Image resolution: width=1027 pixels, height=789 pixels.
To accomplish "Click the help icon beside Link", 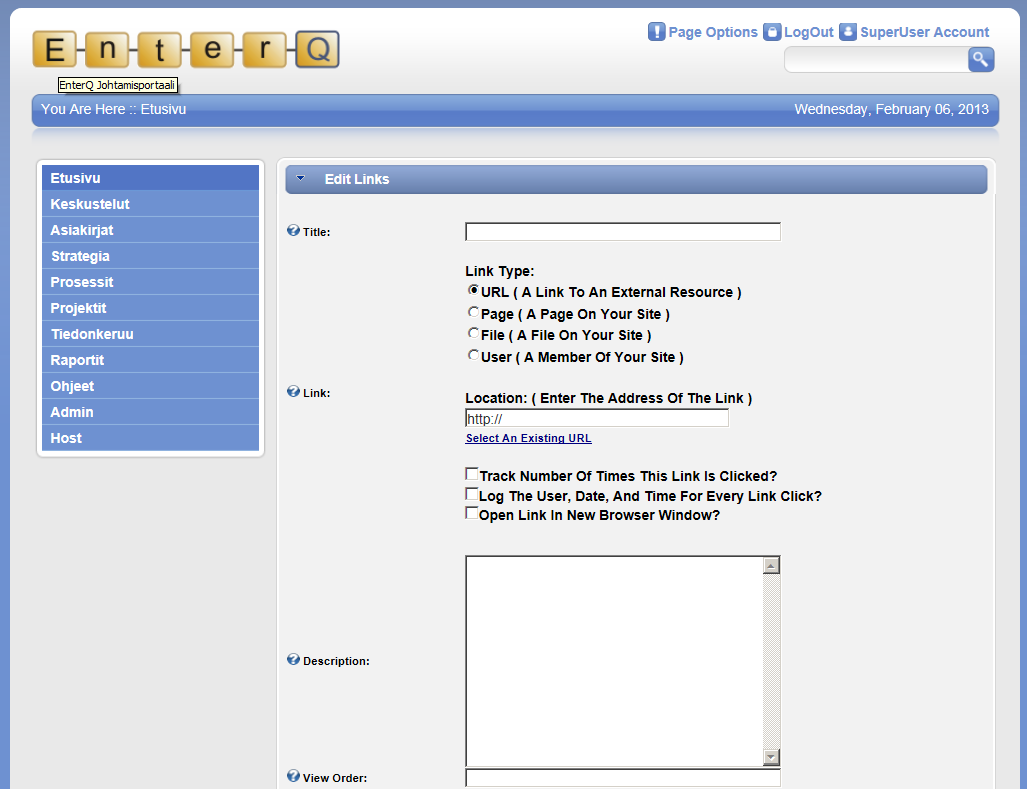I will pyautogui.click(x=293, y=392).
